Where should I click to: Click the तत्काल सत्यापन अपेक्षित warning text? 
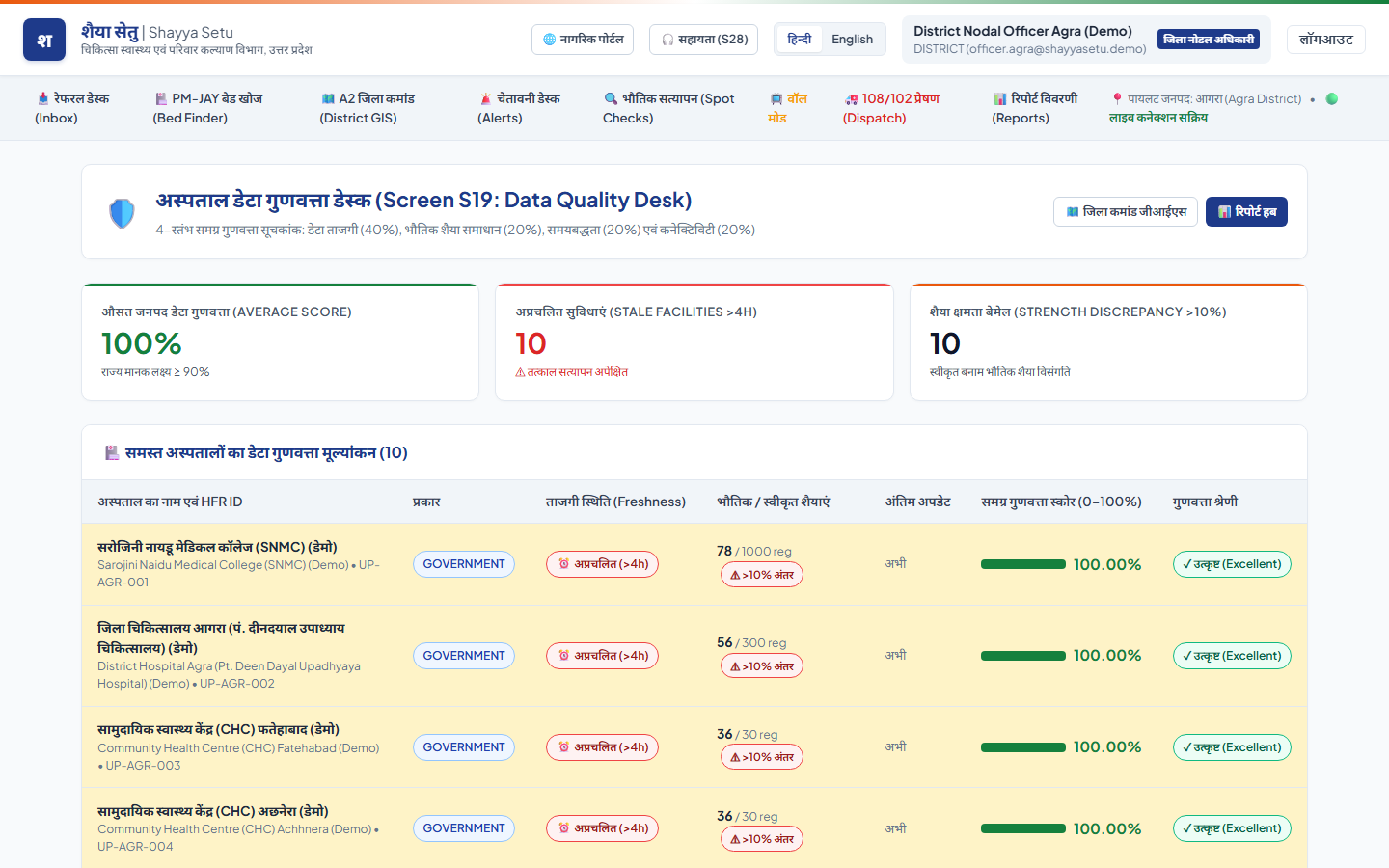572,372
